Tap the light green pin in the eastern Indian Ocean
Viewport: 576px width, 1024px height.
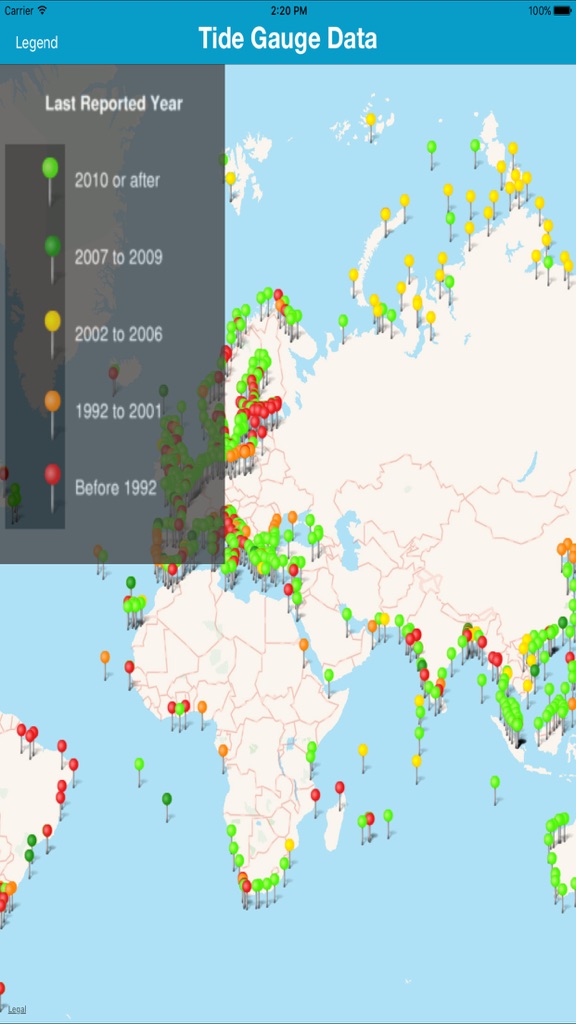coord(494,781)
